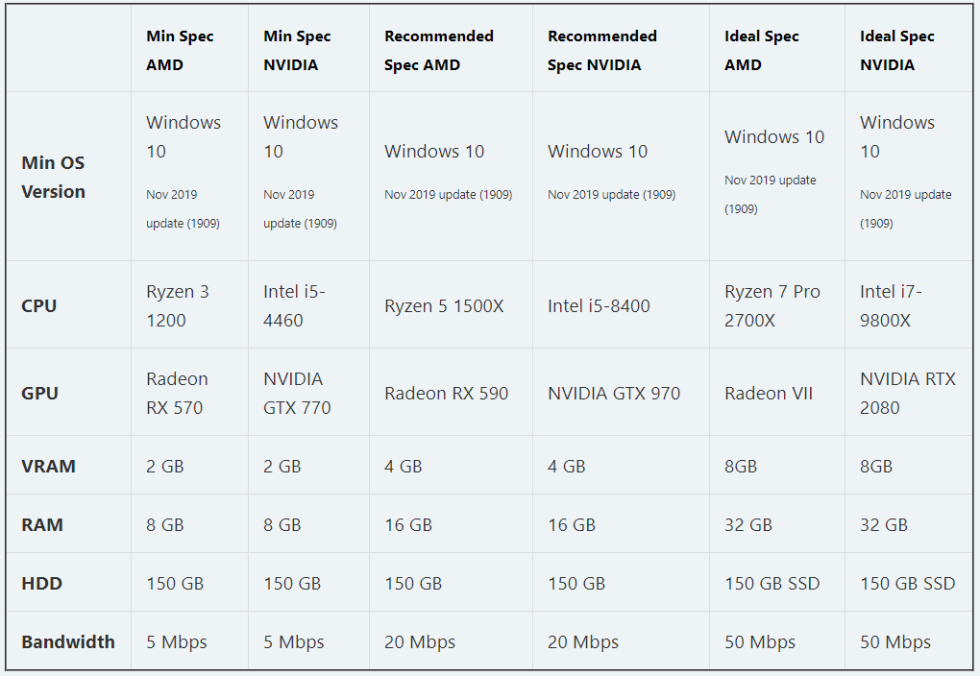Click the Radeon VII cell
Screen dimensions: 980x676
(x=768, y=393)
